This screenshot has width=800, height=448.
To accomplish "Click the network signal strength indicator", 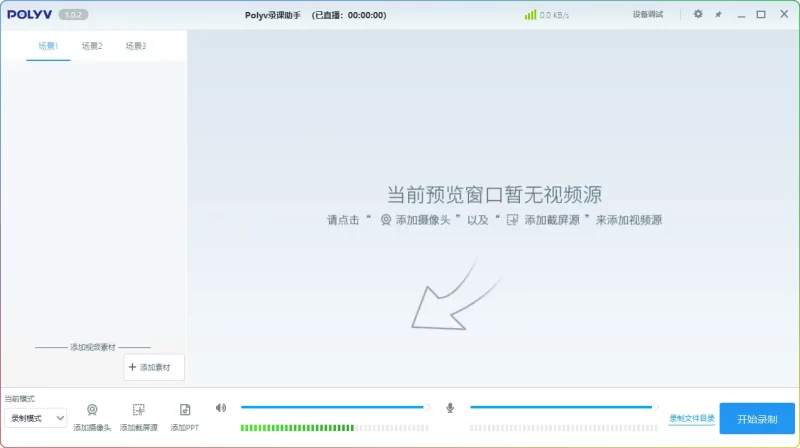I will pos(530,15).
